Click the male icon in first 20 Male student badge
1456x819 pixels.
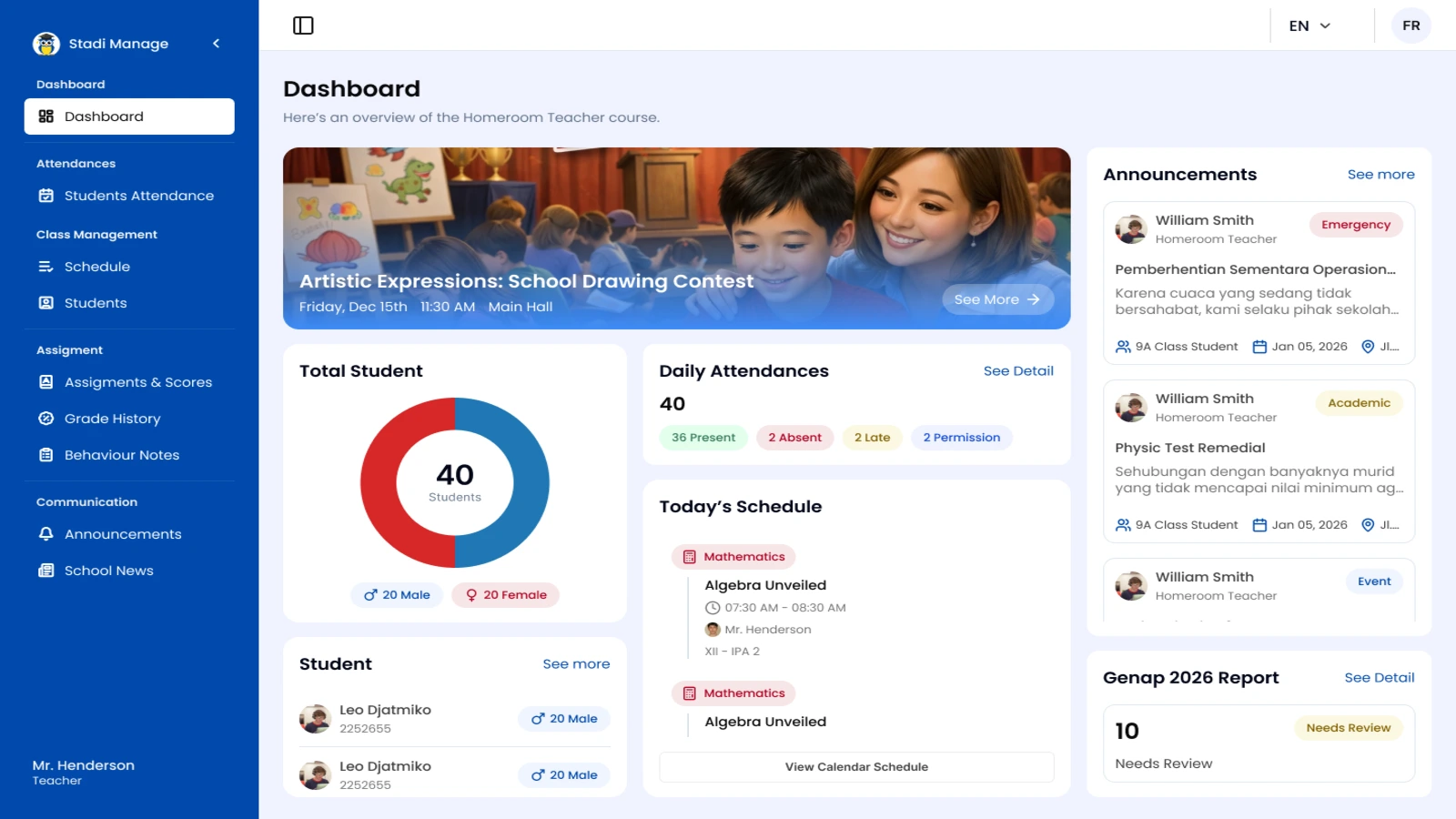[538, 719]
